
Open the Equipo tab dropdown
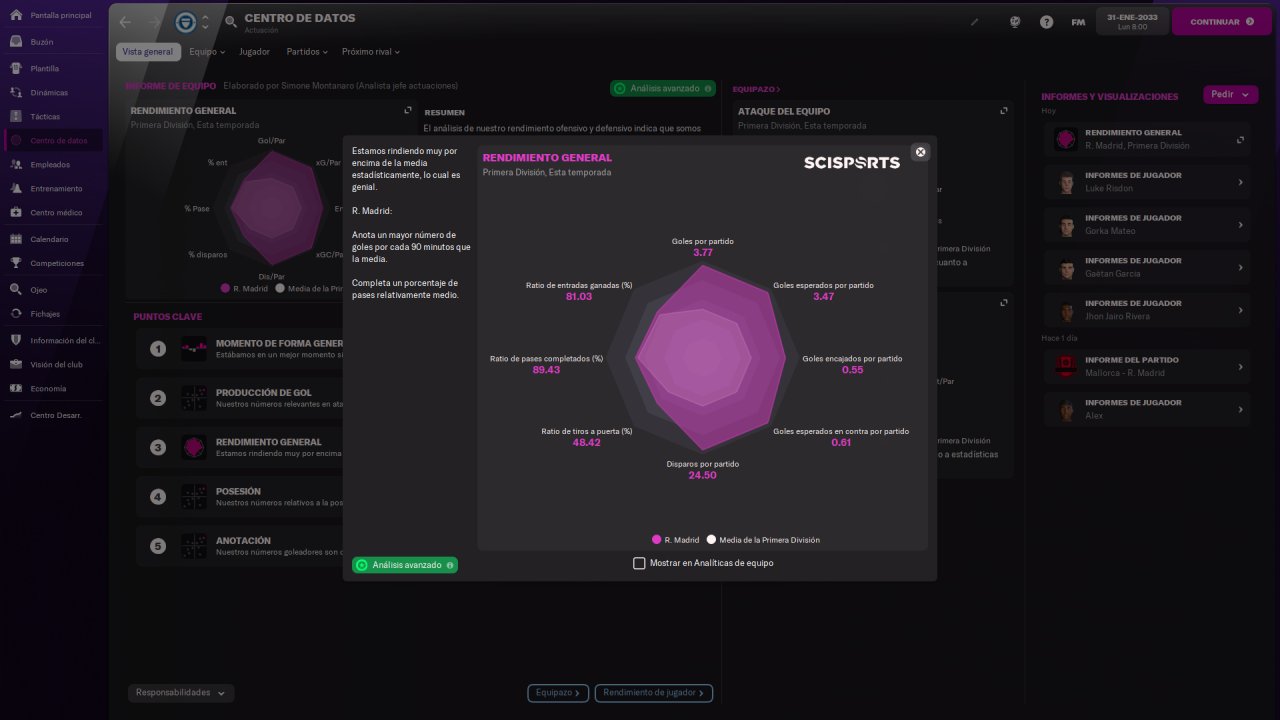(x=207, y=52)
